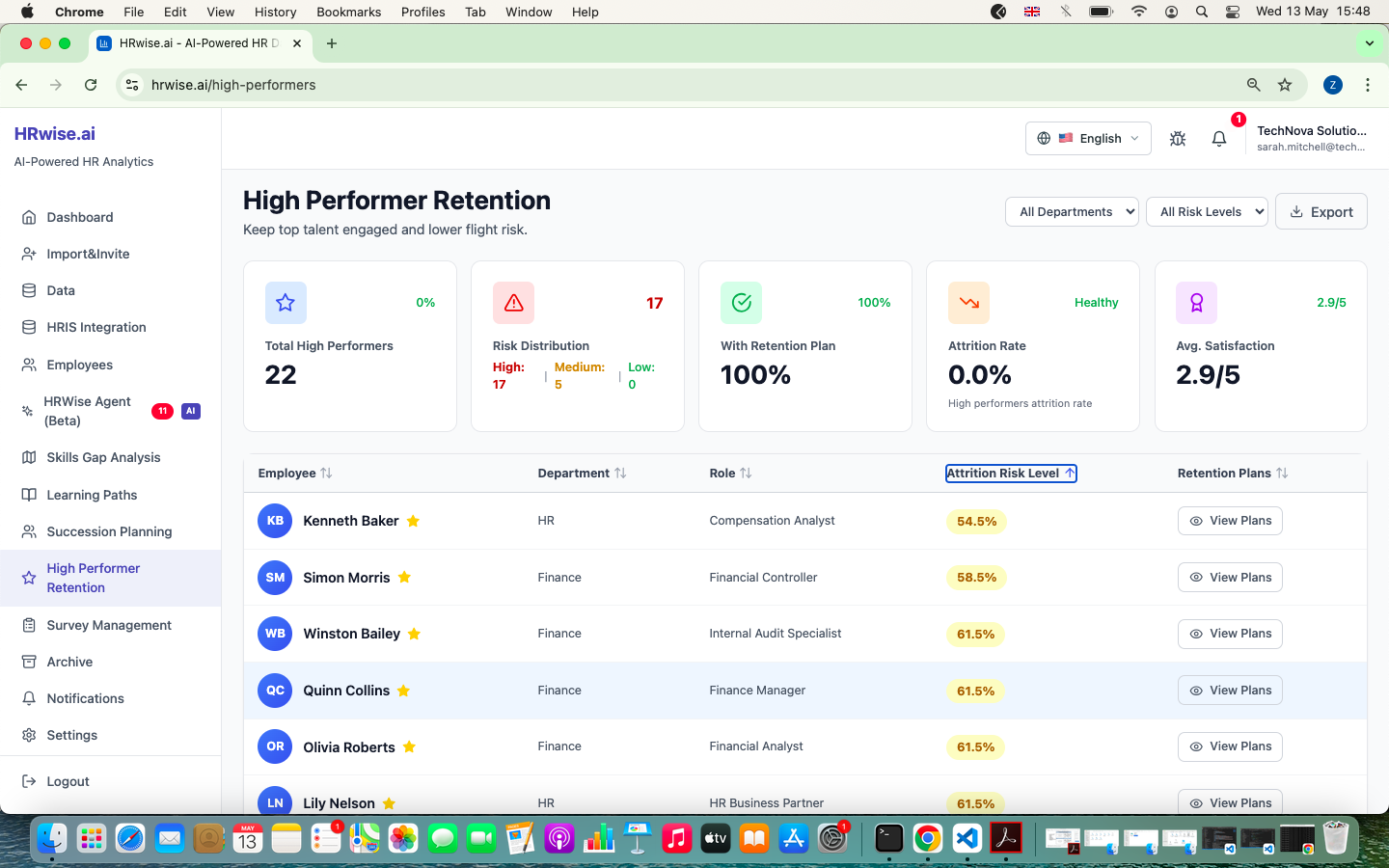
Task: Click the star next to Olivia Roberts
Action: tap(409, 746)
